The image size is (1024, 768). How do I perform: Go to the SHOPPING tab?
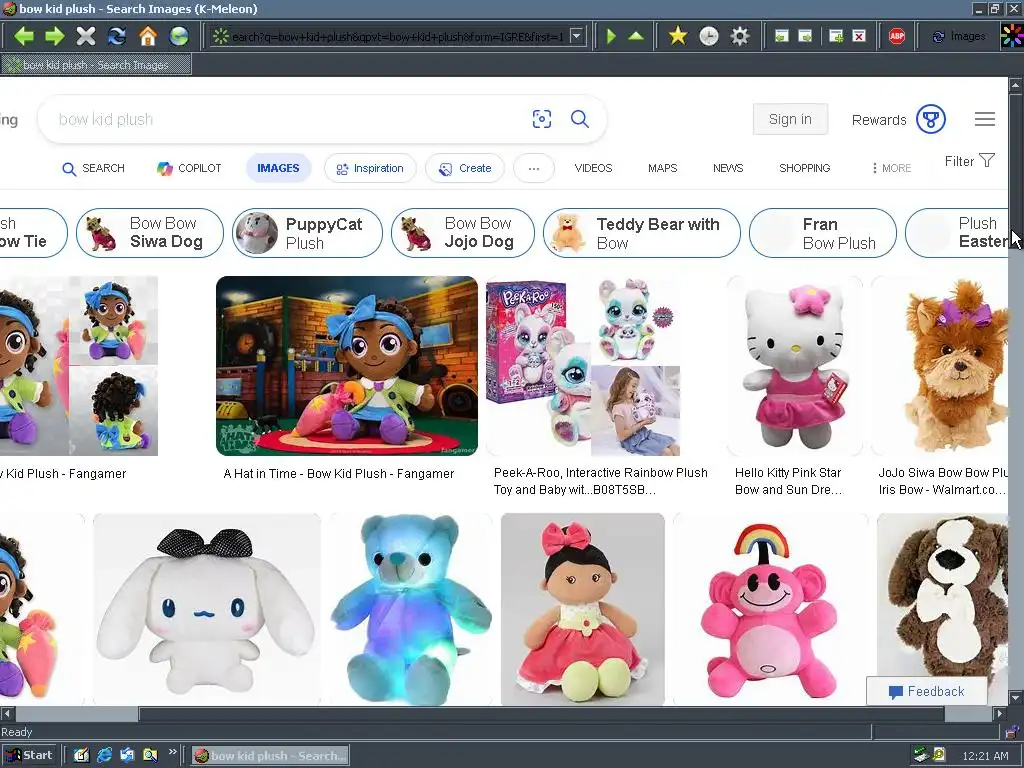point(805,168)
